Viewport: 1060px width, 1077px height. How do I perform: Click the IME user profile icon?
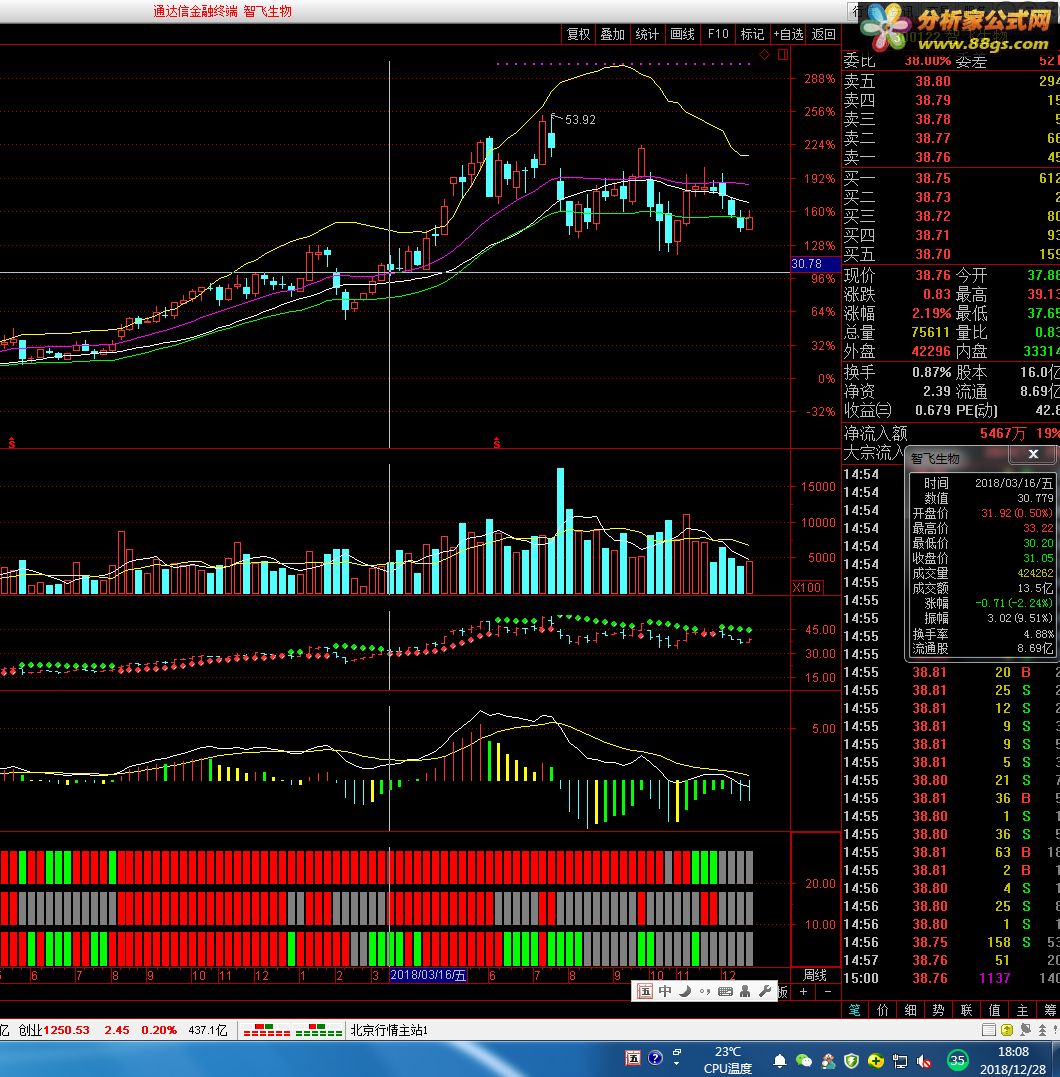pos(745,991)
